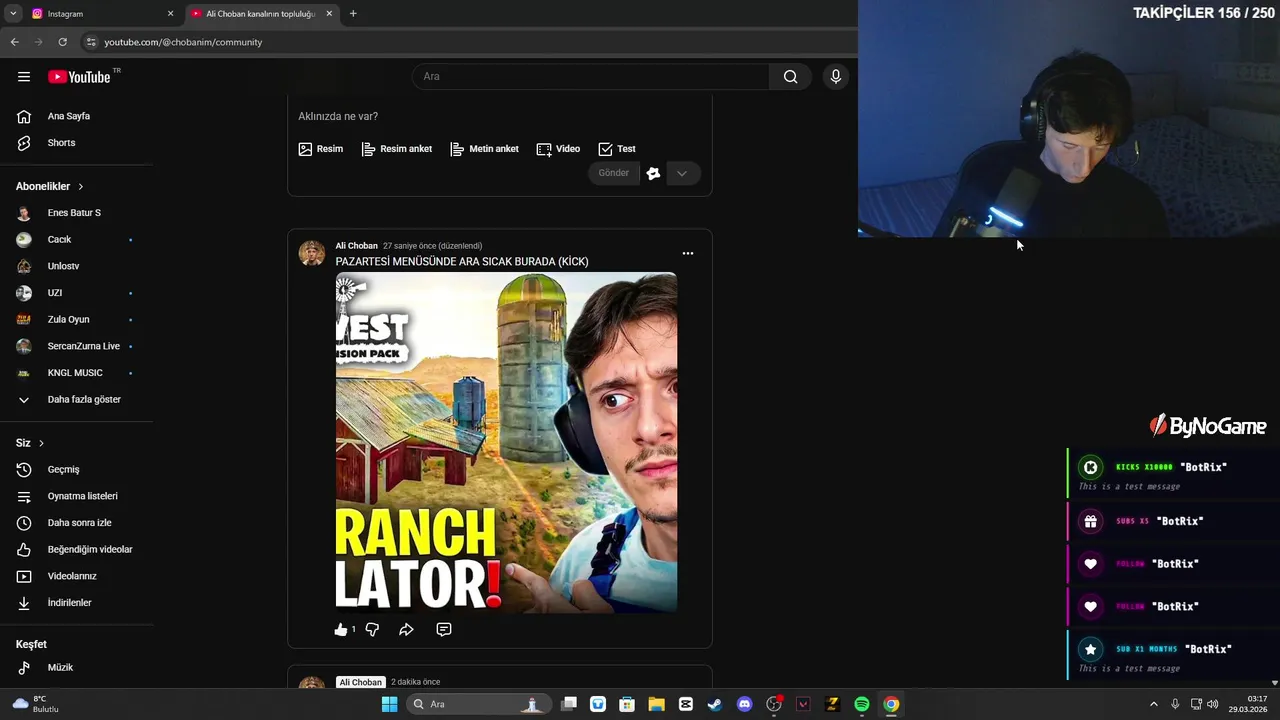Click the search magnifier button

(790, 77)
